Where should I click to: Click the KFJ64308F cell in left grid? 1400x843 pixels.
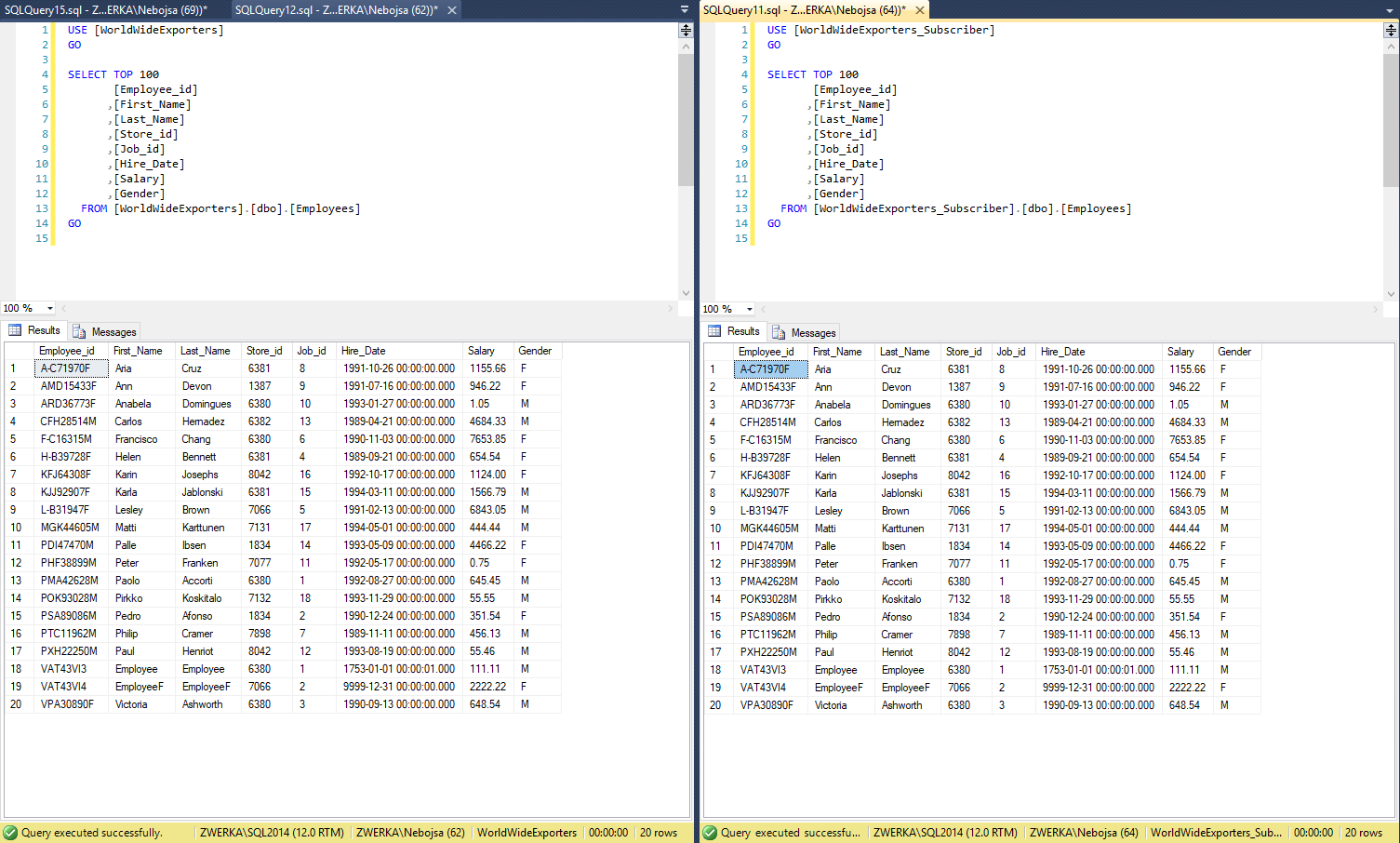(72, 475)
